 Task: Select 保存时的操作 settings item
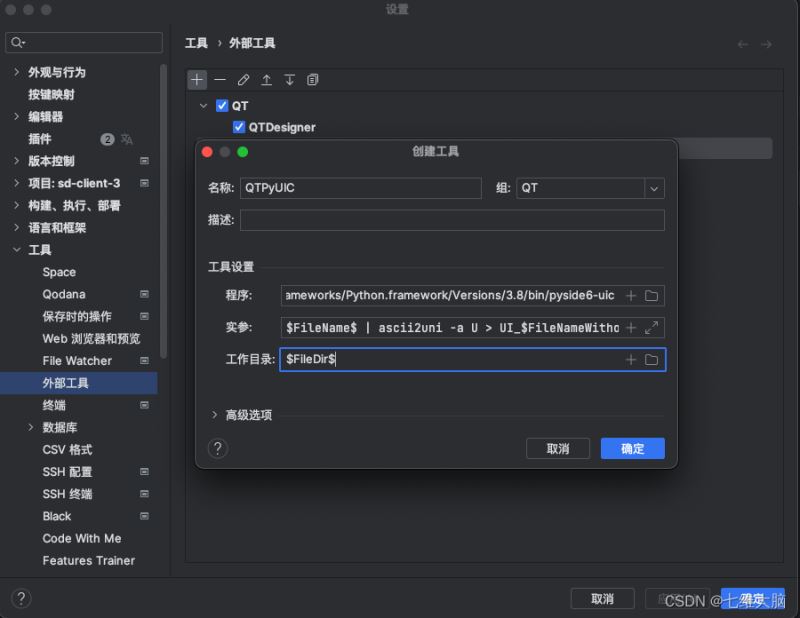[77, 316]
